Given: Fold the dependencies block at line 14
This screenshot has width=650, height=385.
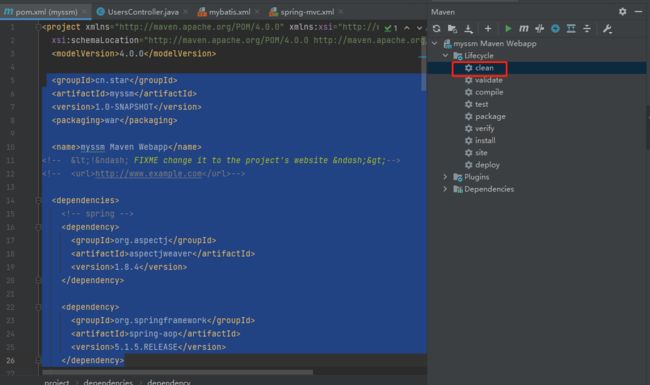Looking at the screenshot, I should (38, 201).
